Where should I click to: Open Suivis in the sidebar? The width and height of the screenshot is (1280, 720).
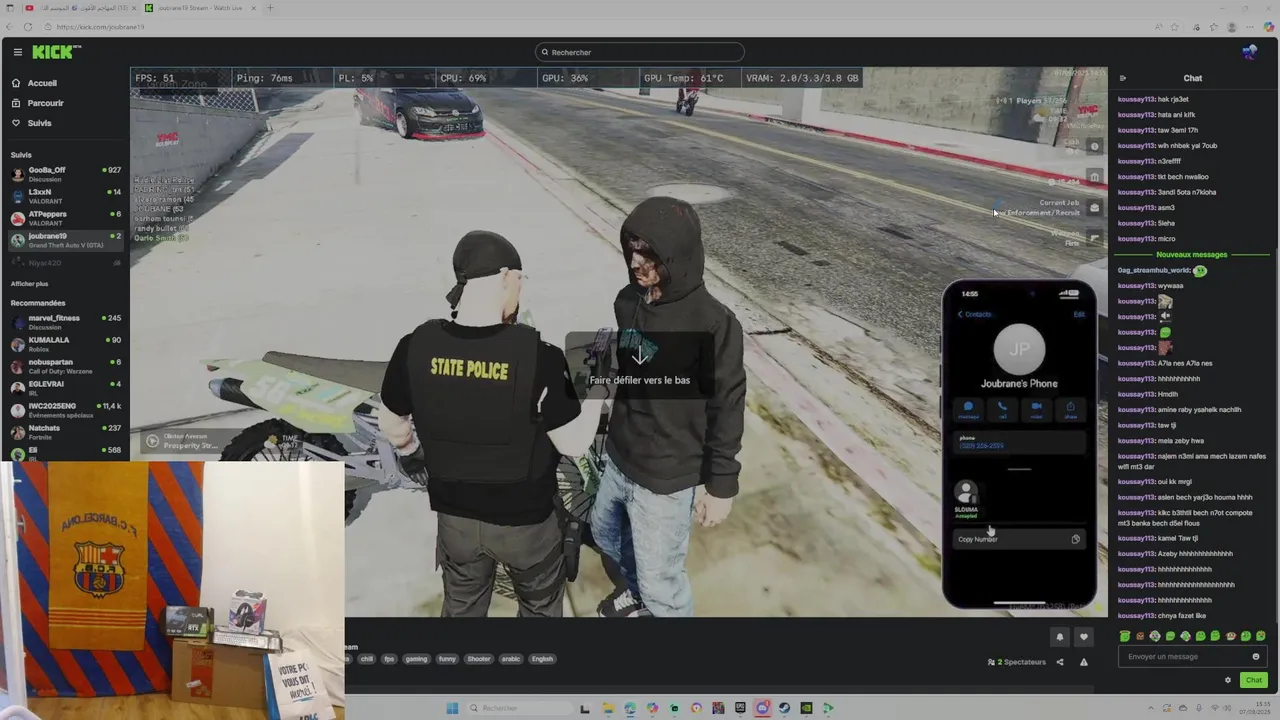click(31, 123)
